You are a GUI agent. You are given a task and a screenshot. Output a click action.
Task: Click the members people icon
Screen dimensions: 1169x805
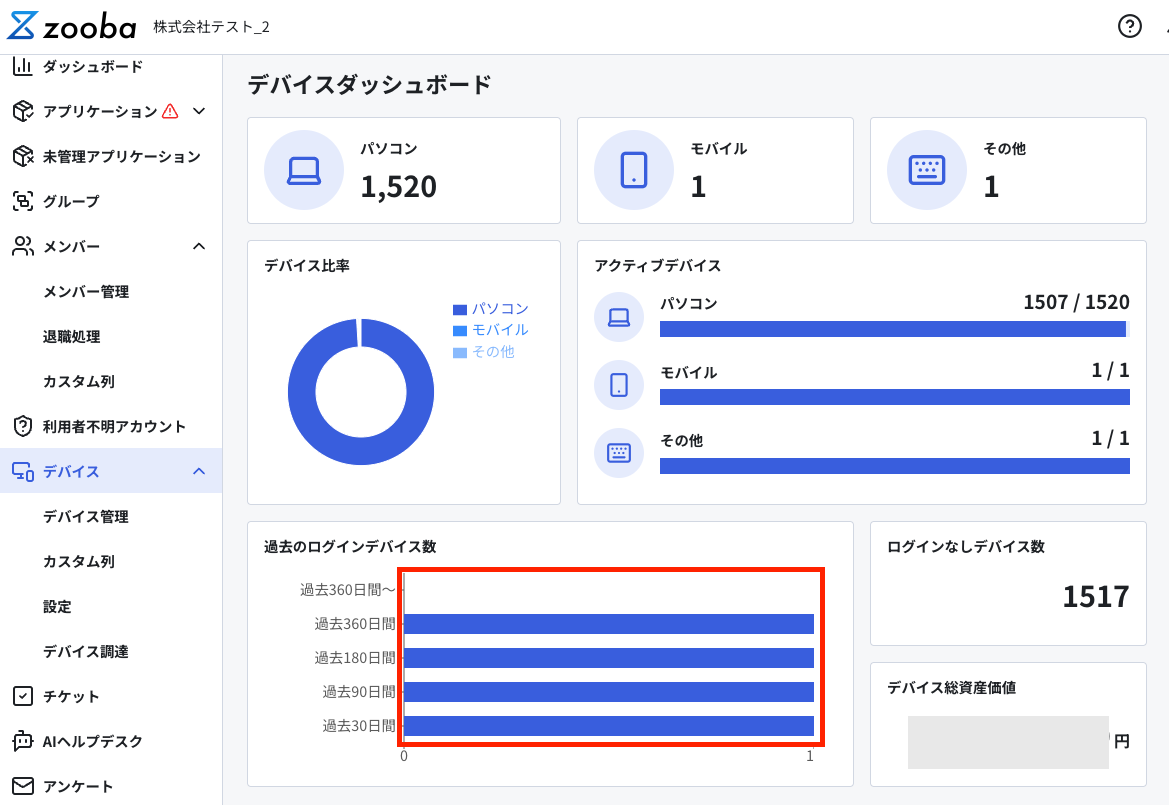pyautogui.click(x=22, y=246)
